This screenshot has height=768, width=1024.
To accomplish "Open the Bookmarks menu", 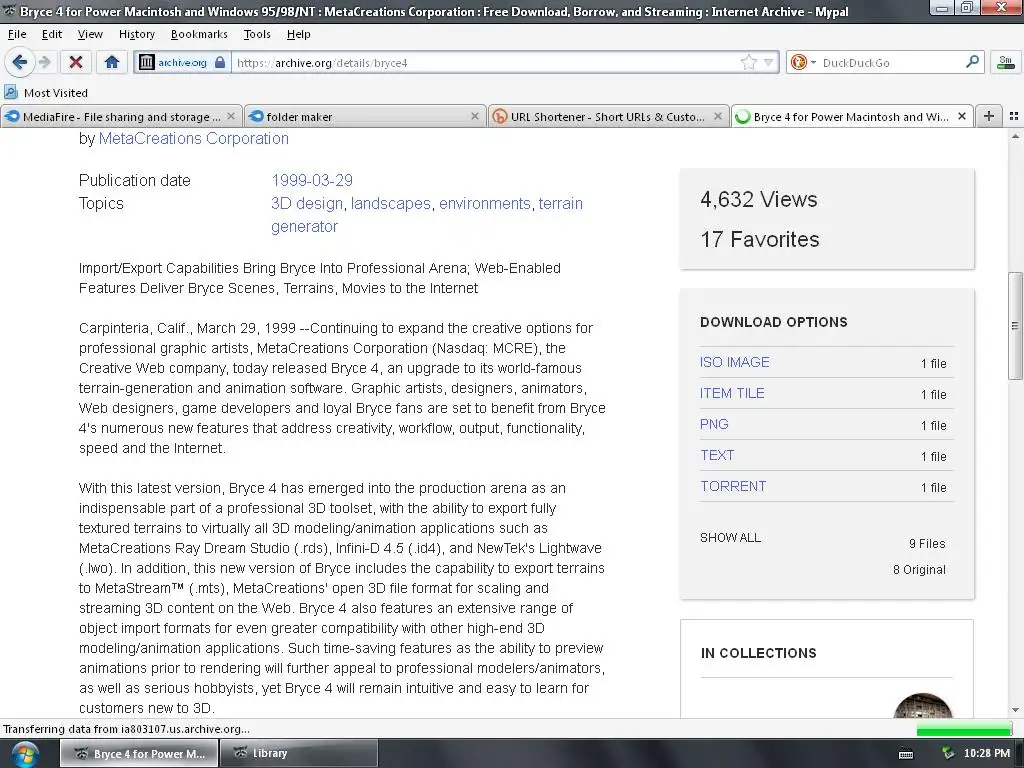I will (199, 34).
